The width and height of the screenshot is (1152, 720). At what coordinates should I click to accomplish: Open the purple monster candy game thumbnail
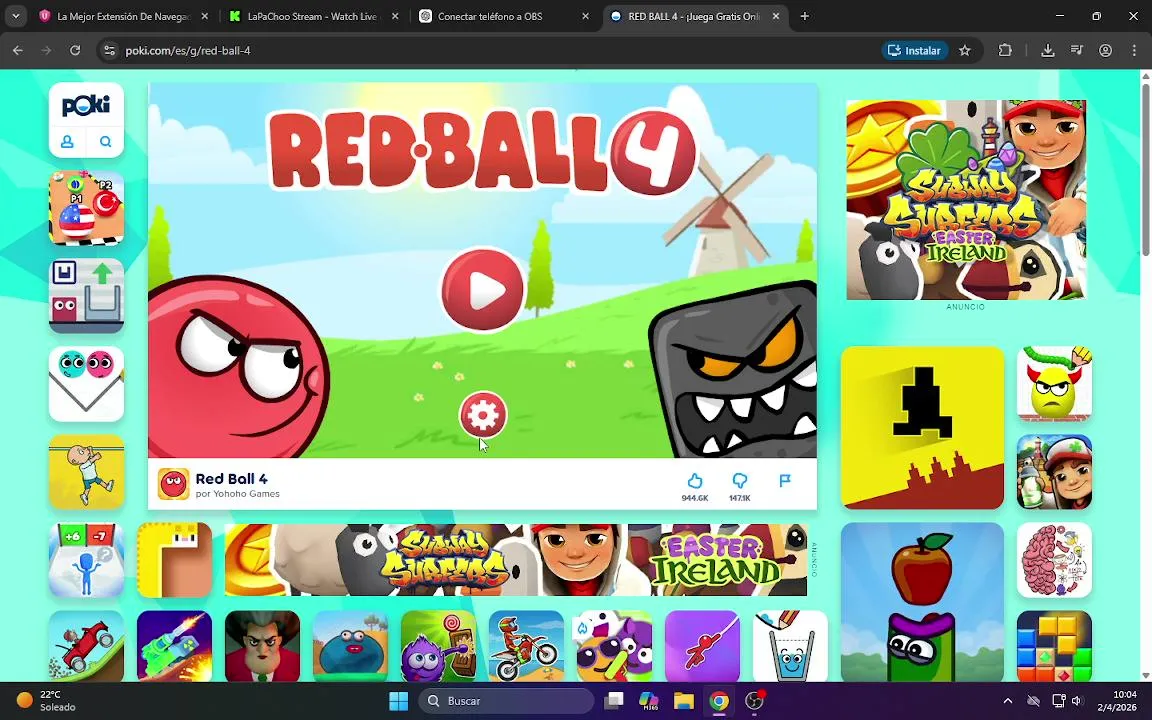[x=439, y=646]
